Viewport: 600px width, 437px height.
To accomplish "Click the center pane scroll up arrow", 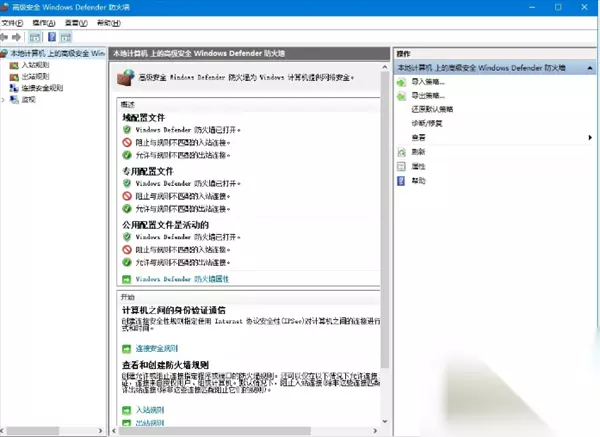I will 385,67.
